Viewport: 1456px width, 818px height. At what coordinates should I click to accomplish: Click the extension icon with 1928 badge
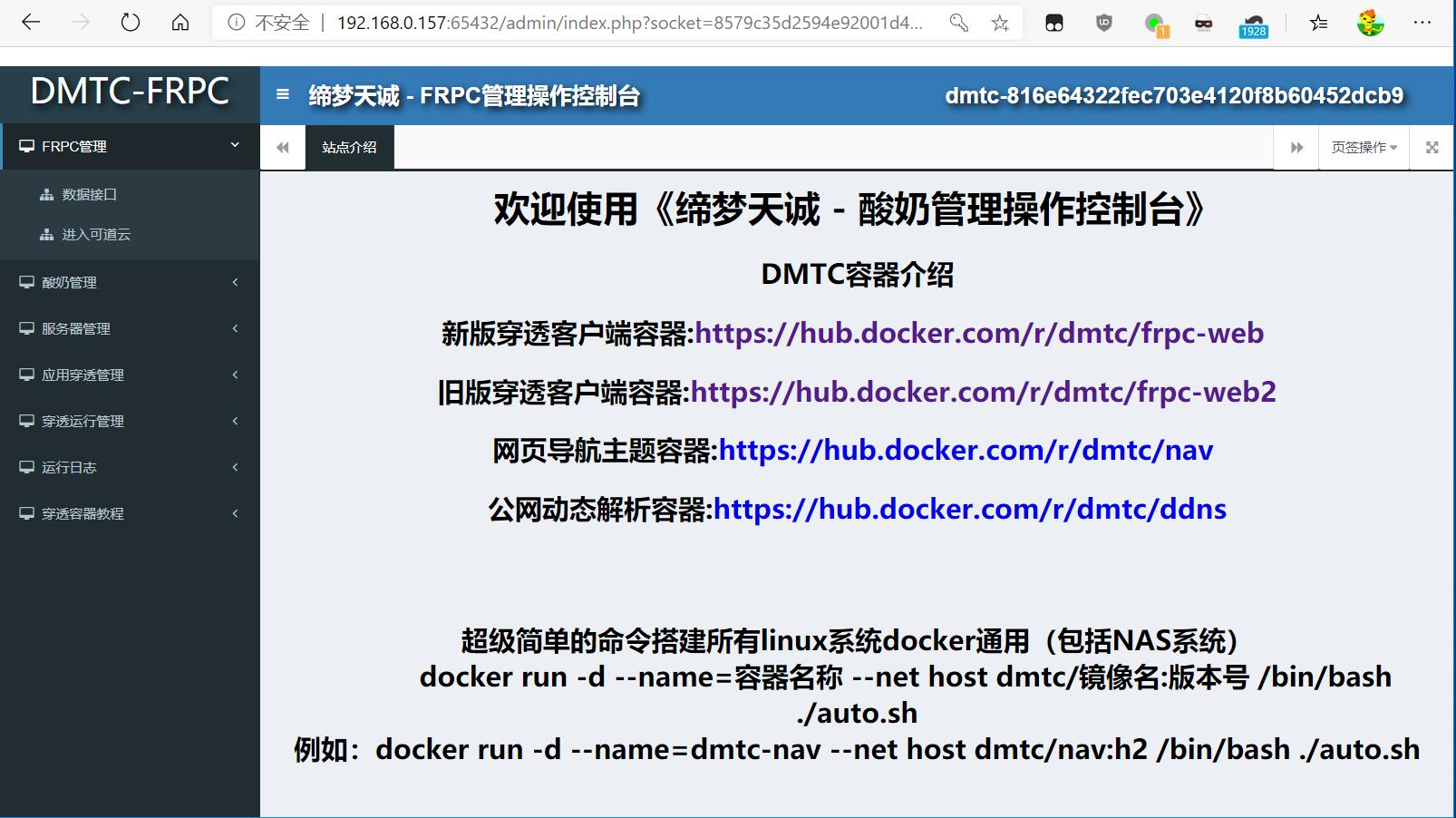point(1253,24)
